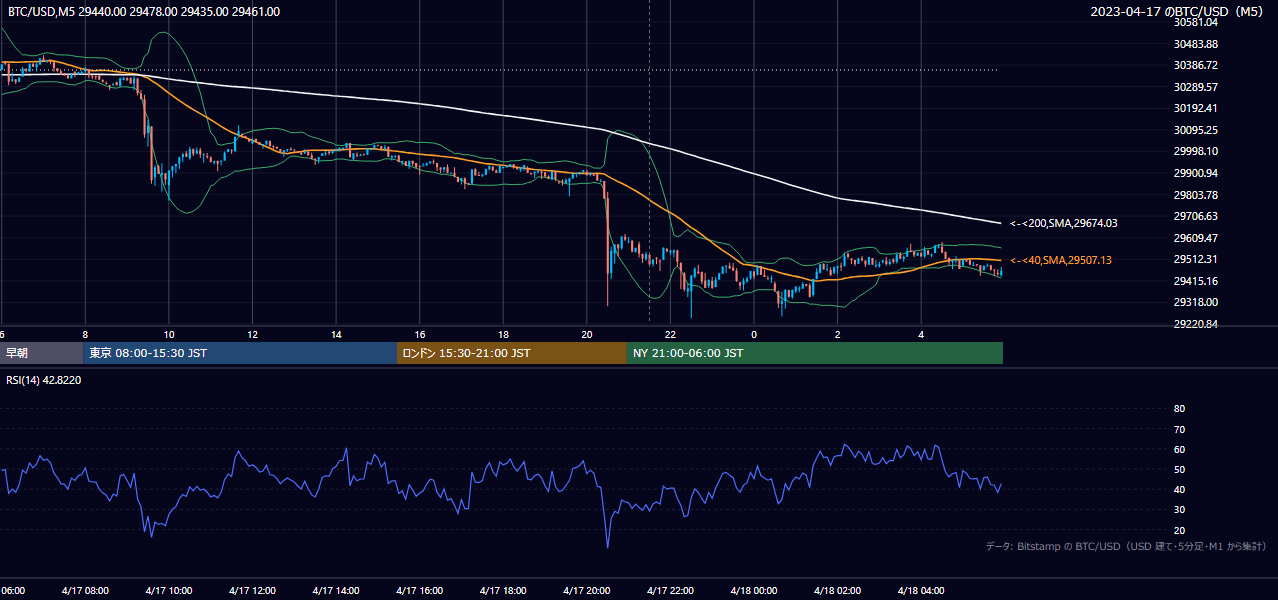This screenshot has width=1278, height=600.
Task: Click the 4/17 16:00 time label
Action: 419,591
